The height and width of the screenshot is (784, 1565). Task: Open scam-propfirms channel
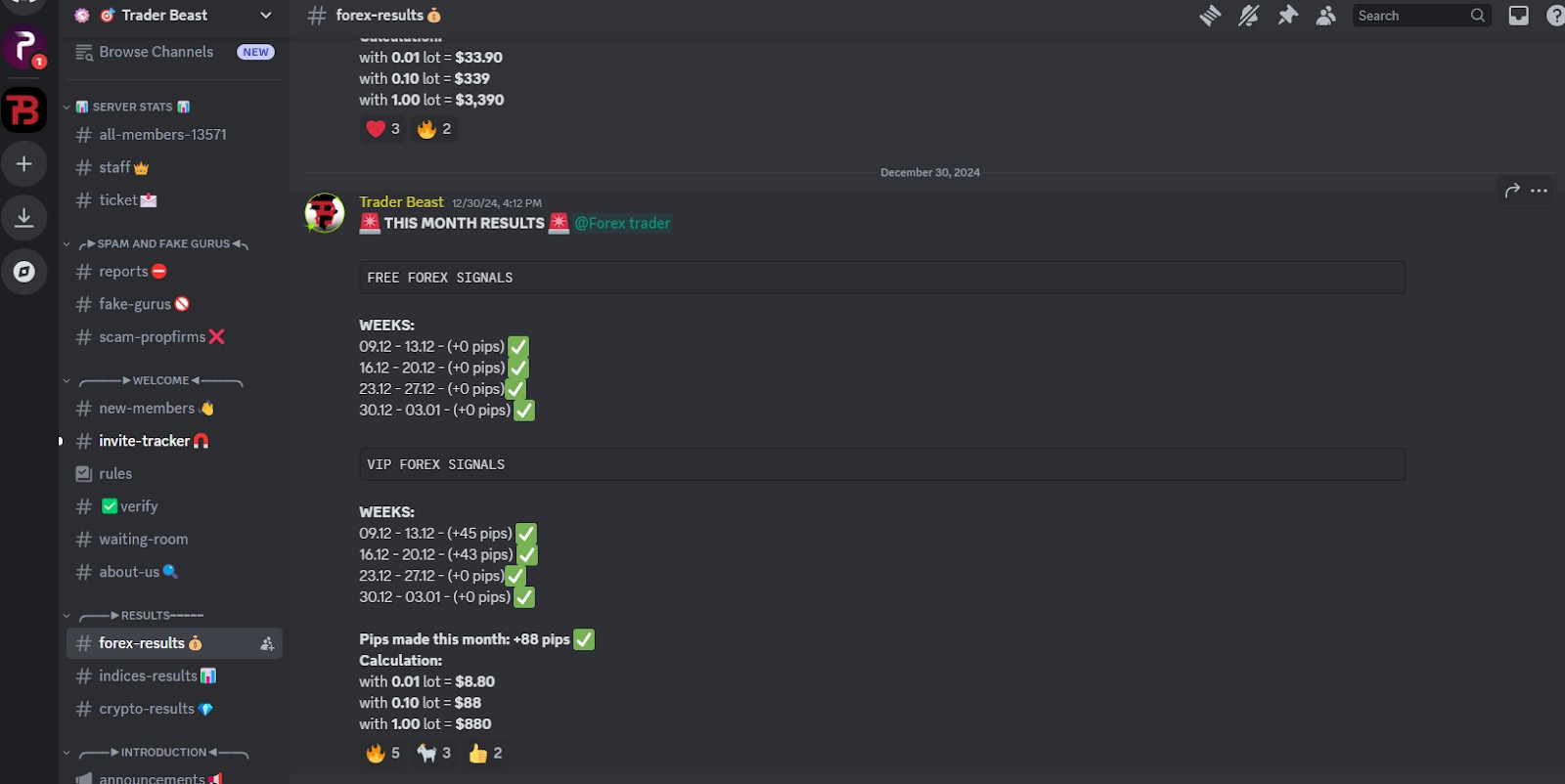[x=174, y=337]
